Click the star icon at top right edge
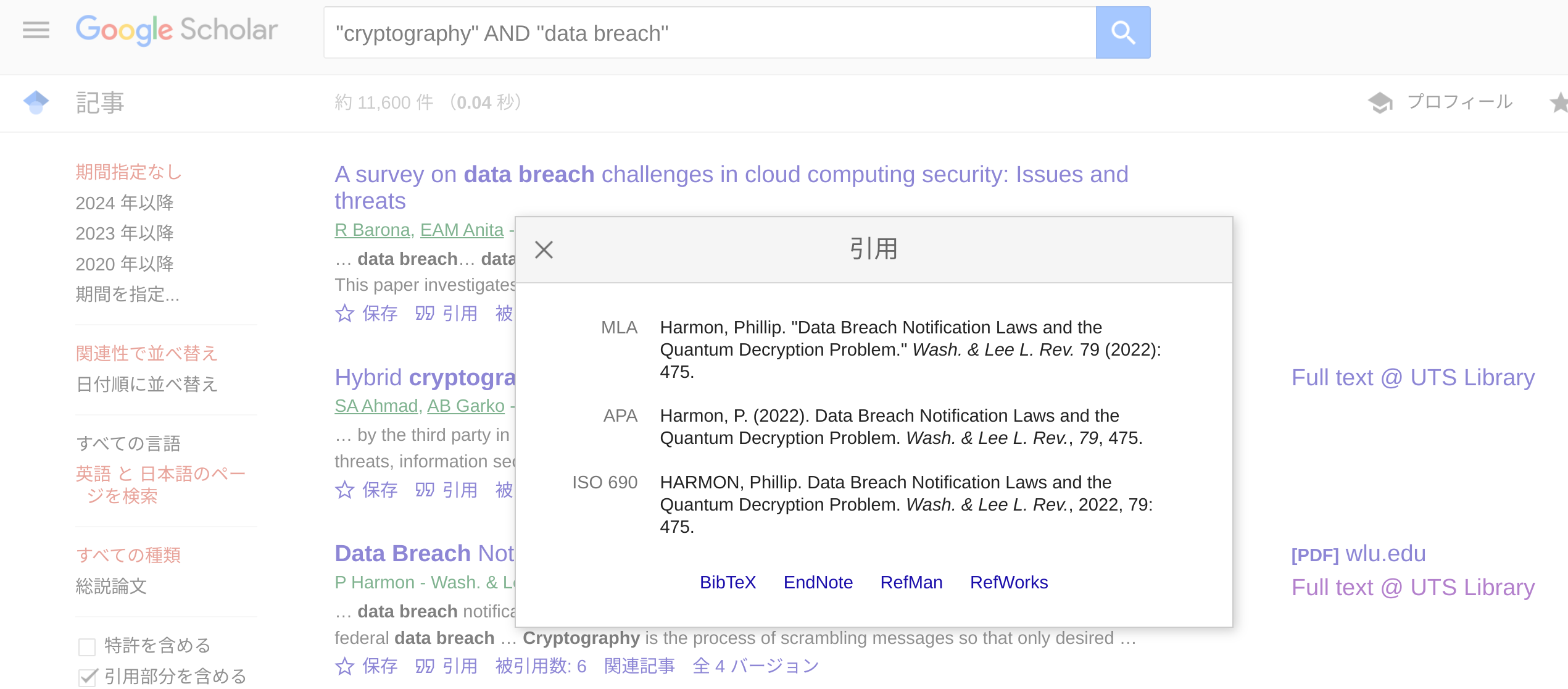The image size is (1568, 689). pyautogui.click(x=1559, y=102)
